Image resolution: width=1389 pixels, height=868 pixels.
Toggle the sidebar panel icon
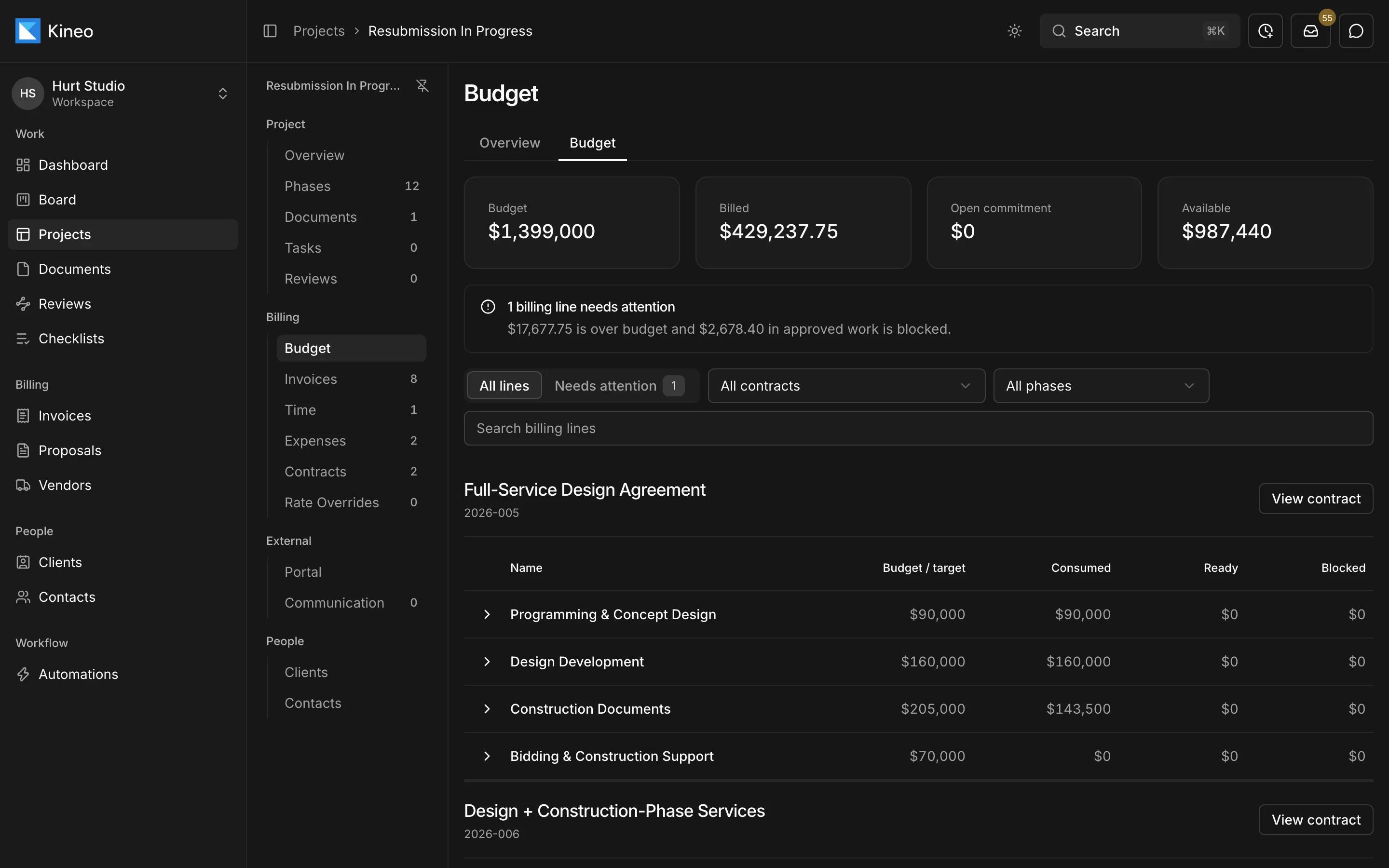click(270, 31)
